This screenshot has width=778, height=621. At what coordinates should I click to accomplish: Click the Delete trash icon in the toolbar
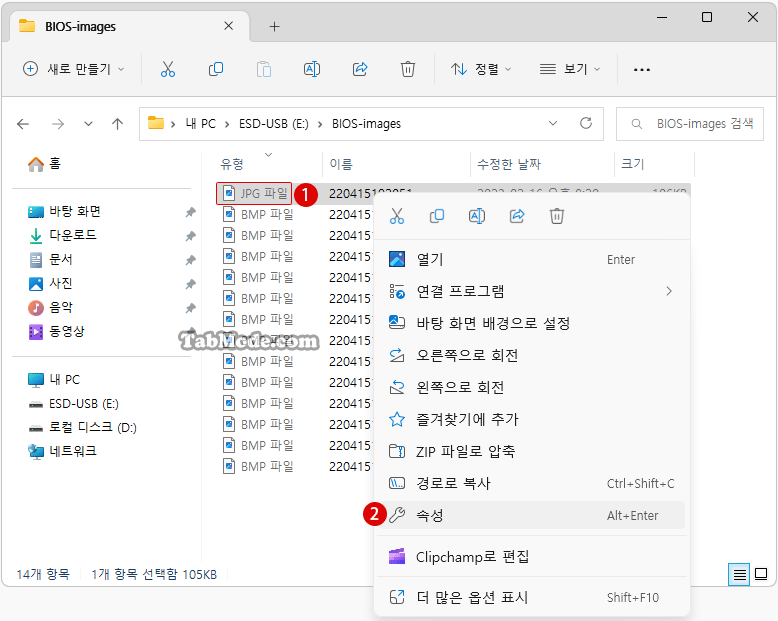pos(407,69)
